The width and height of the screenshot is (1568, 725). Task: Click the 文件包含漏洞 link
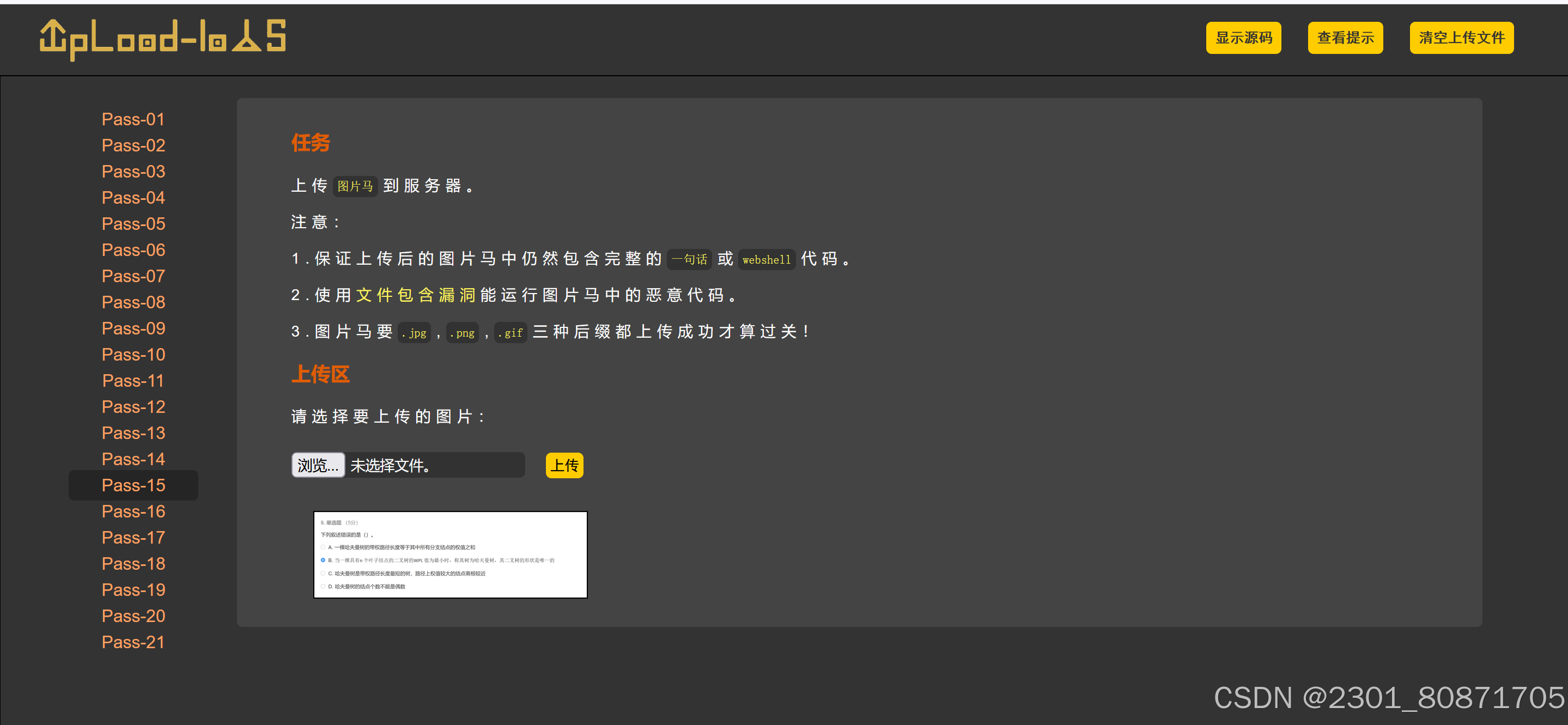[415, 295]
